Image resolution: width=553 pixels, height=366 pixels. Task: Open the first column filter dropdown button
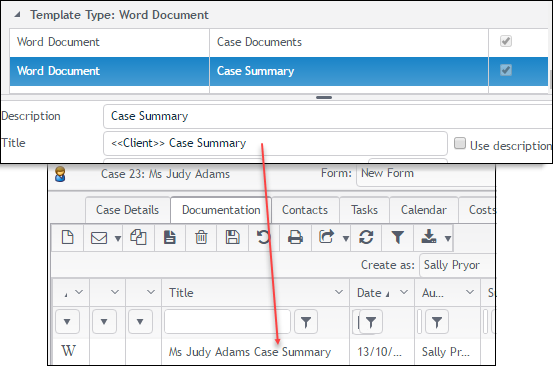coord(67,322)
